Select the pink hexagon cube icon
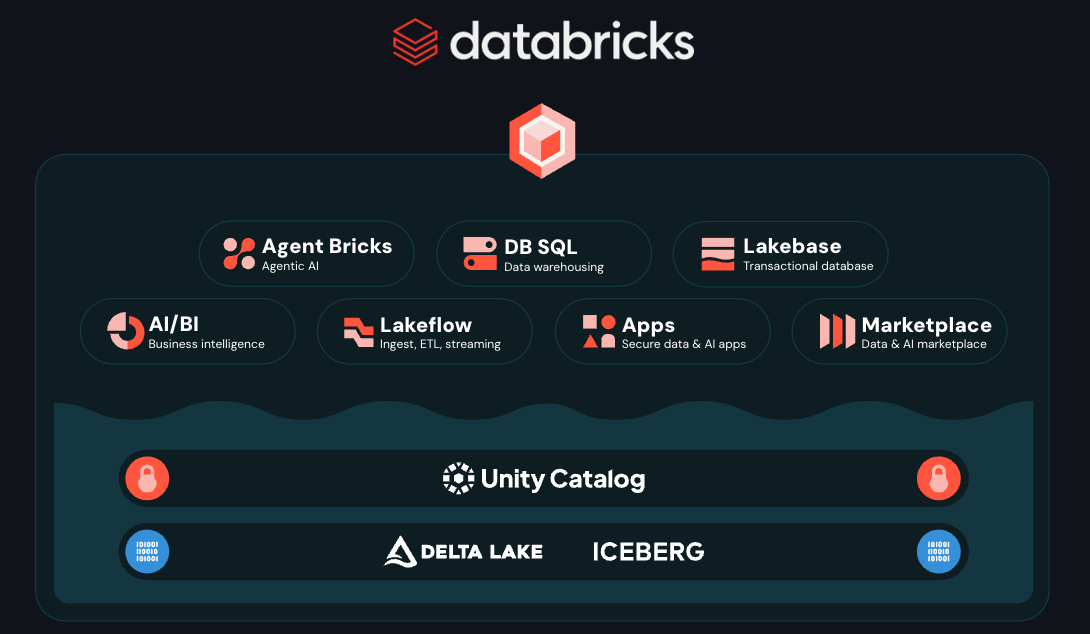Screen dimensions: 1090x634 (x=543, y=140)
